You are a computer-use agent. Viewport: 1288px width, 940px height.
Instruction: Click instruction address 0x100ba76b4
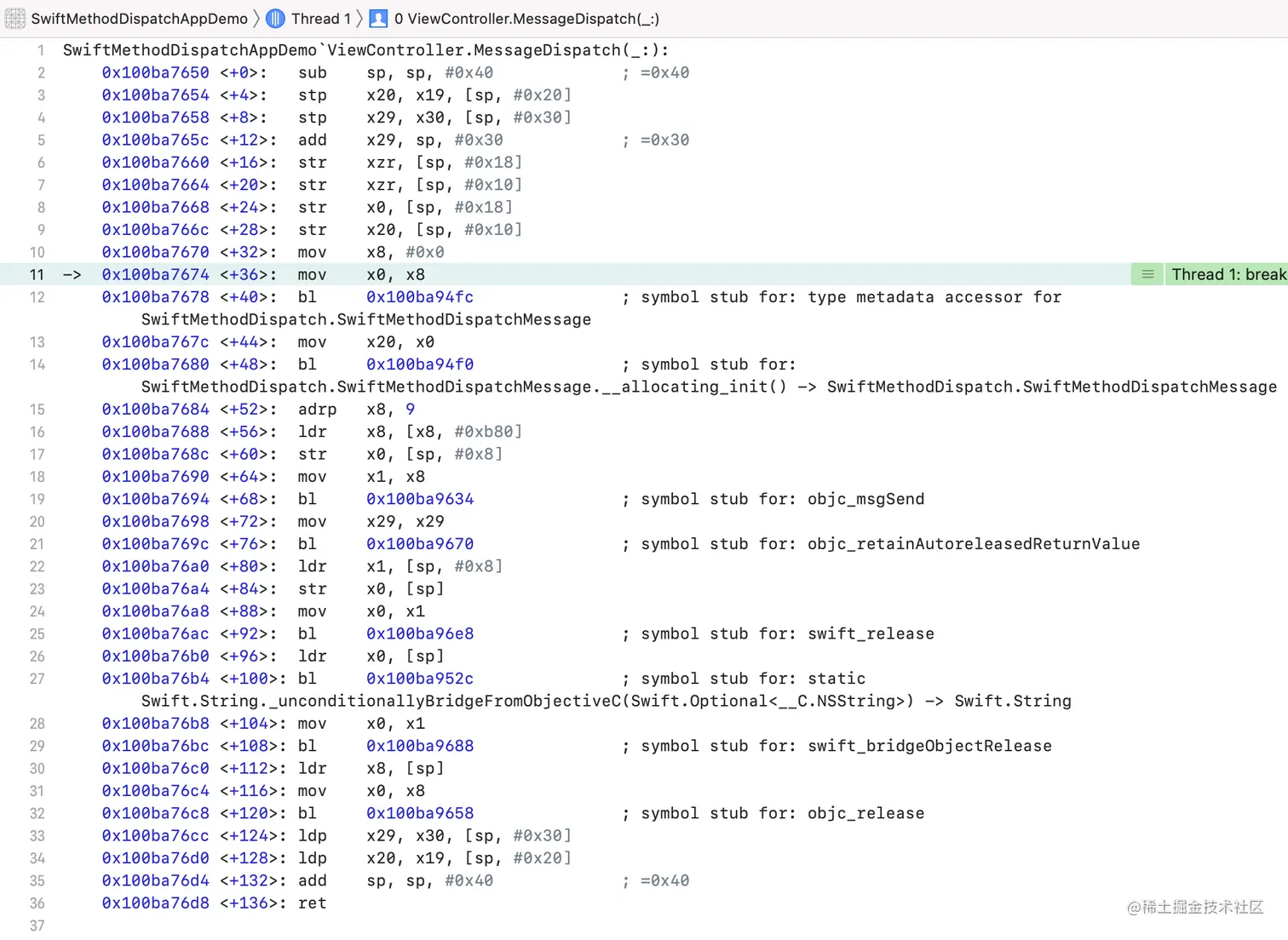pos(155,679)
